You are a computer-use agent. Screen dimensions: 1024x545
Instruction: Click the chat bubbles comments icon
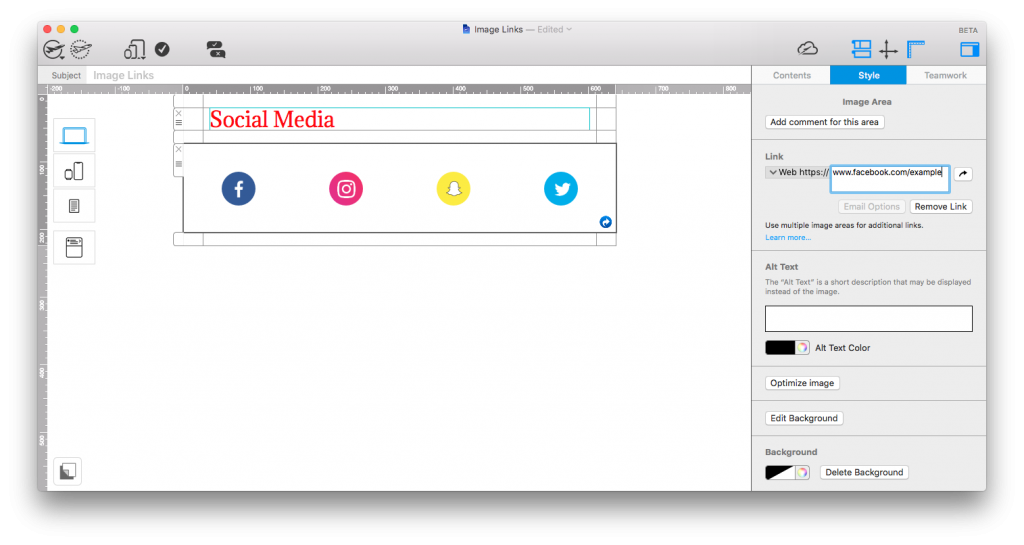pyautogui.click(x=216, y=50)
